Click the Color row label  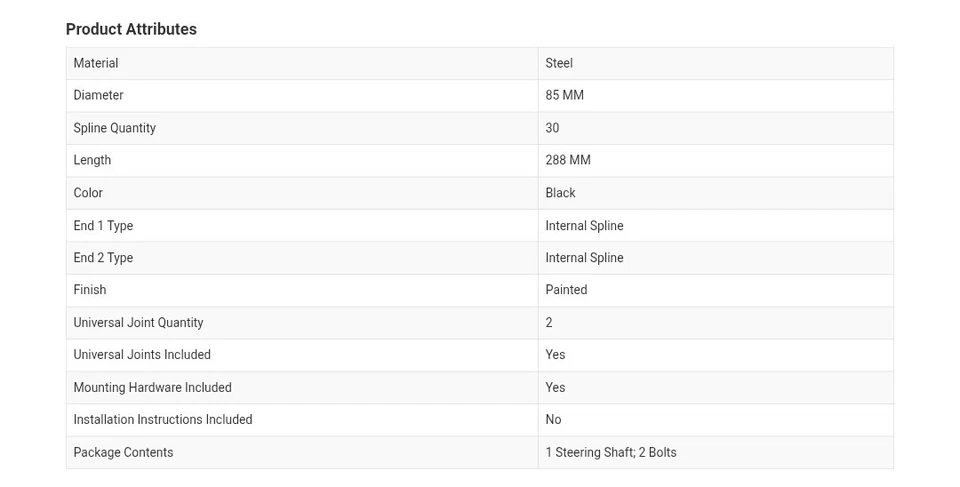(x=88, y=193)
